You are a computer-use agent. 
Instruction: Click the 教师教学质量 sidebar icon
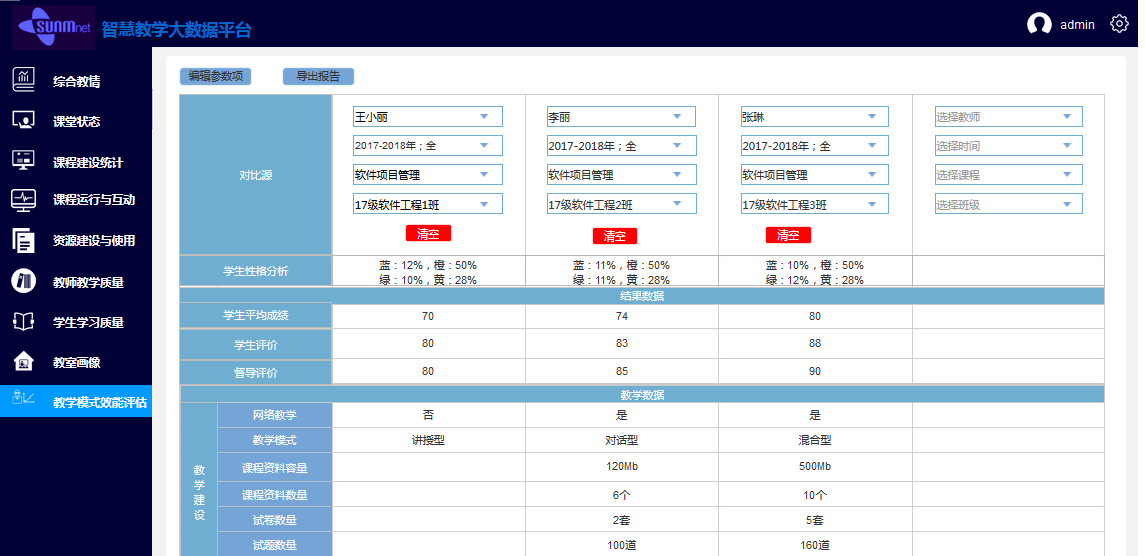tap(23, 282)
